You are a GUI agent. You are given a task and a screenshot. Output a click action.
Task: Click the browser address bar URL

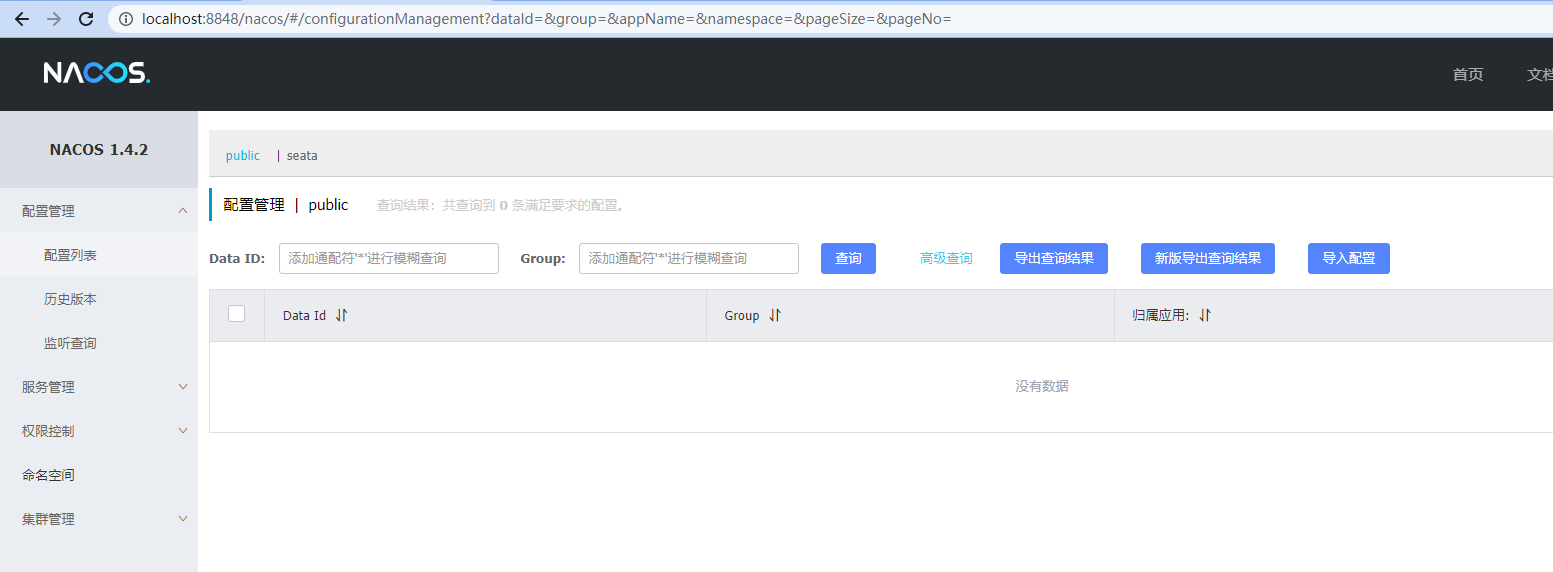click(x=547, y=19)
